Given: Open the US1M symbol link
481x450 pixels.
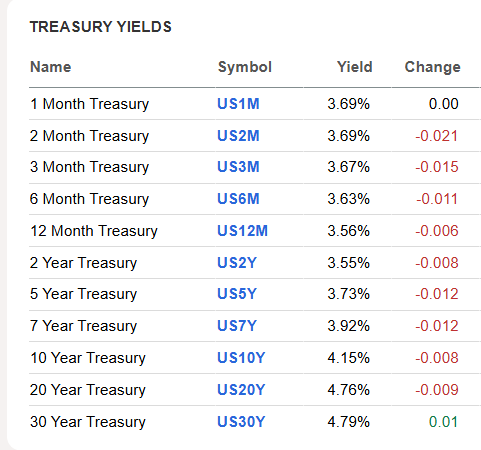Looking at the screenshot, I should [x=238, y=104].
